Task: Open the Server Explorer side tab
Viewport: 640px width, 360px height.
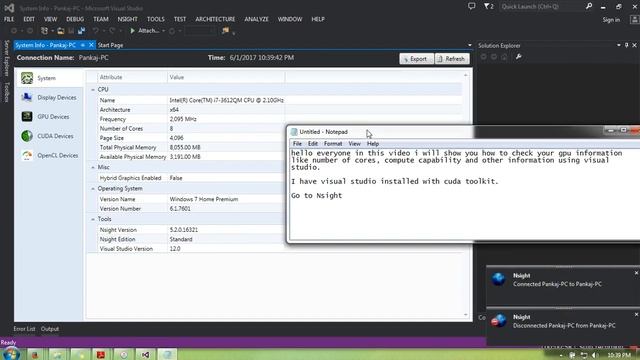Action: pyautogui.click(x=7, y=58)
